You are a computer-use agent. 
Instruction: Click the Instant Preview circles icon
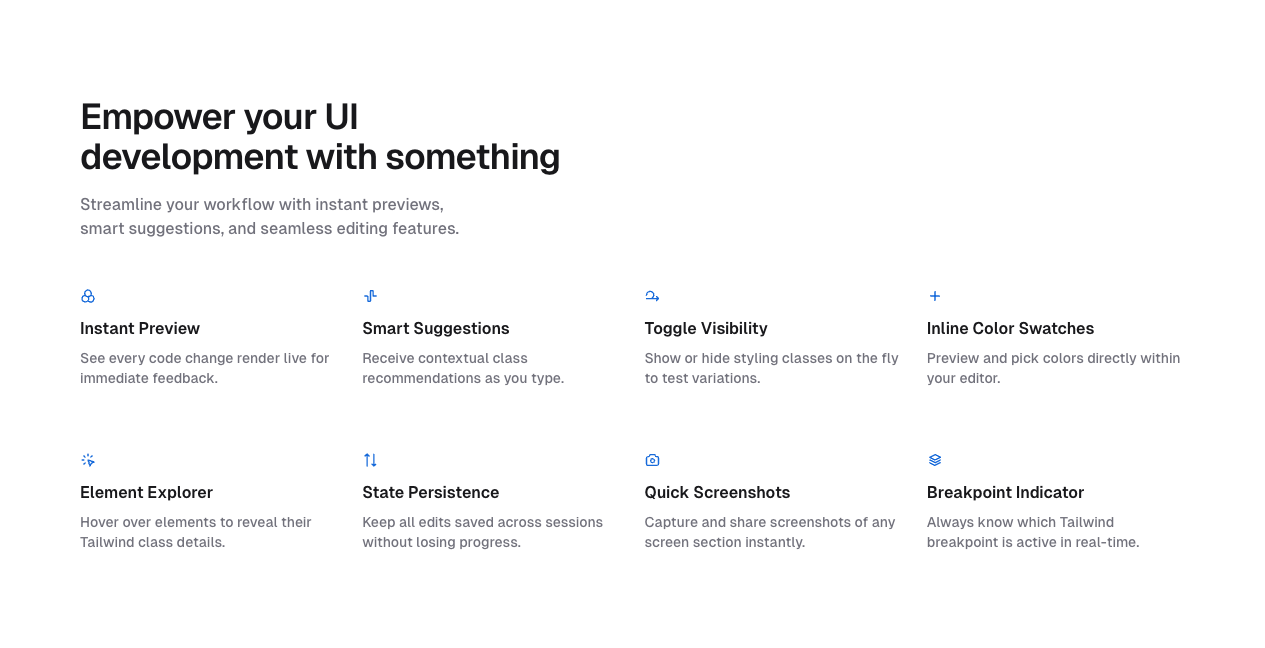(x=88, y=296)
